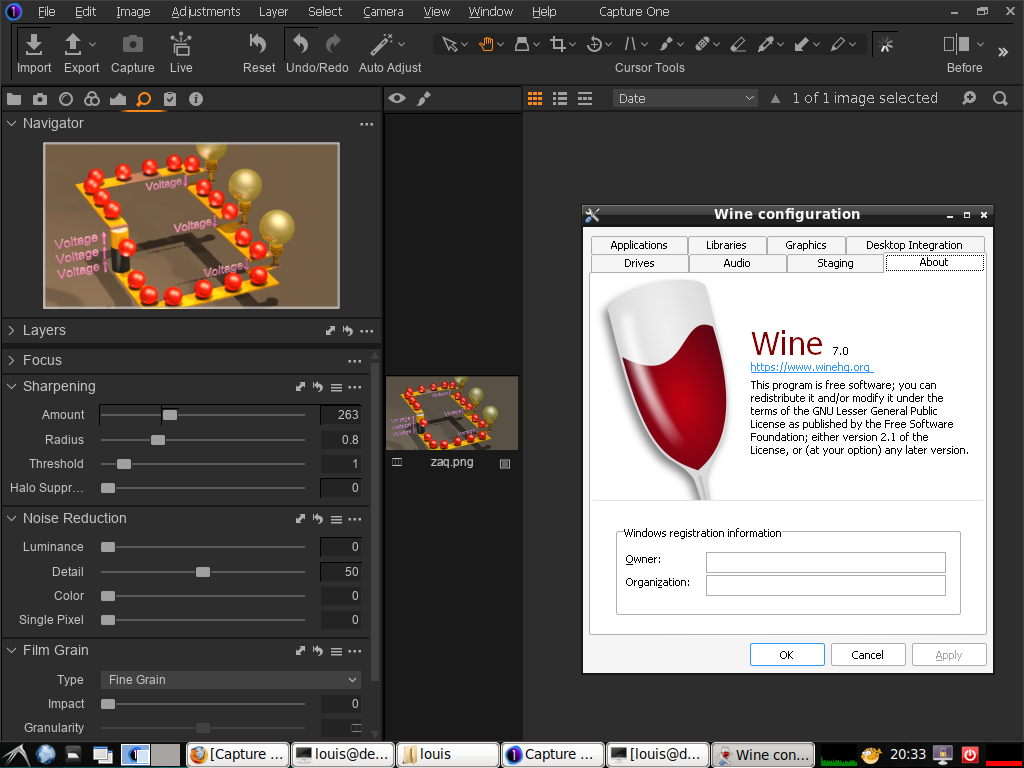Toggle the viewer eye icon
The image size is (1024, 768).
[397, 99]
